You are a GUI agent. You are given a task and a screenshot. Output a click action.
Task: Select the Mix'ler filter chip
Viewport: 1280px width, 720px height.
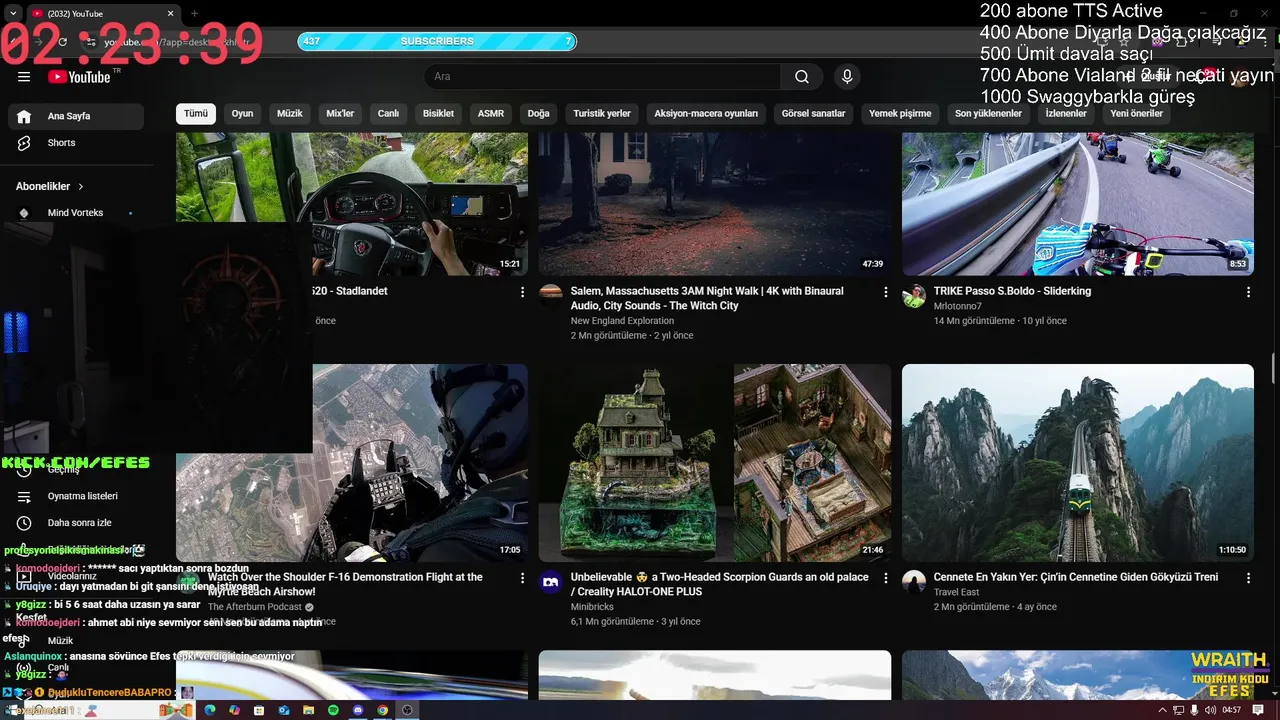click(x=340, y=114)
